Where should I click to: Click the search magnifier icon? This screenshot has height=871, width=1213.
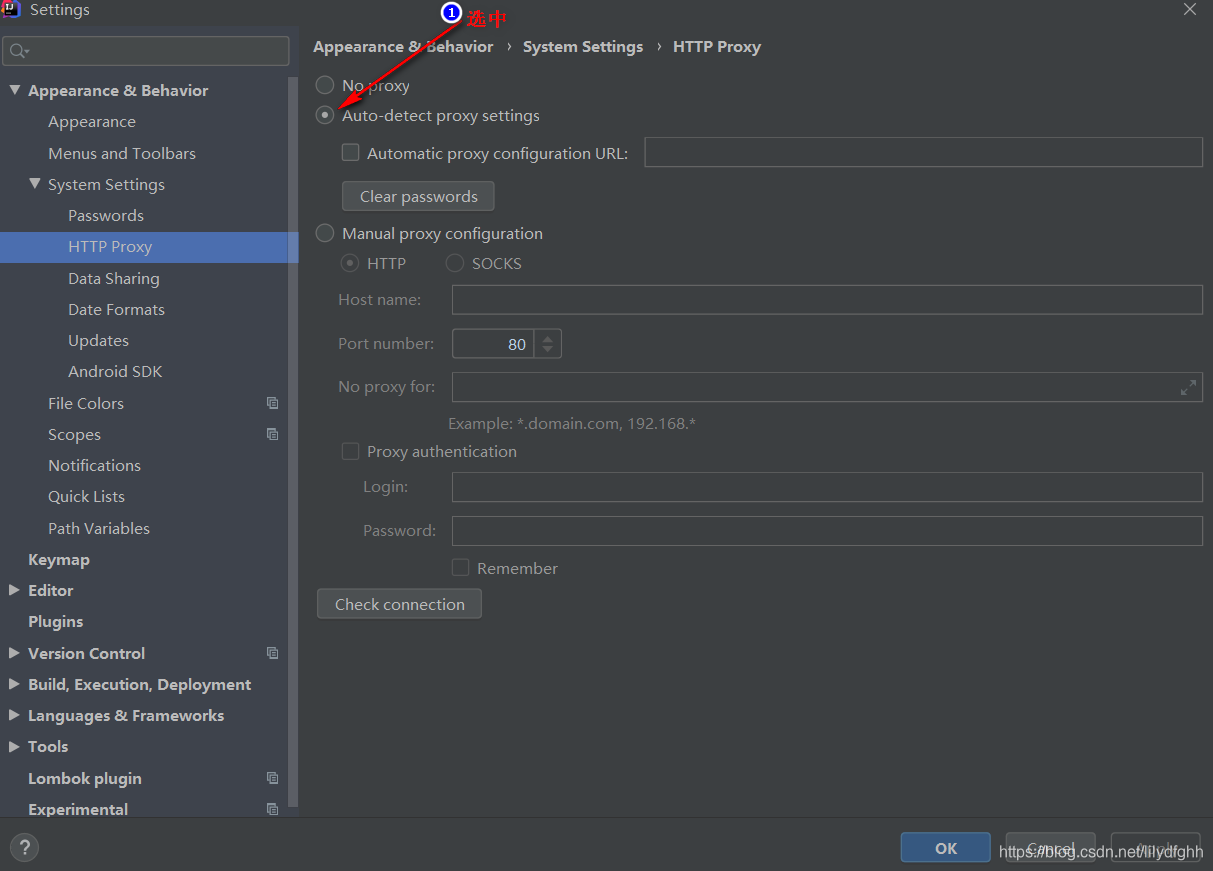[x=19, y=51]
